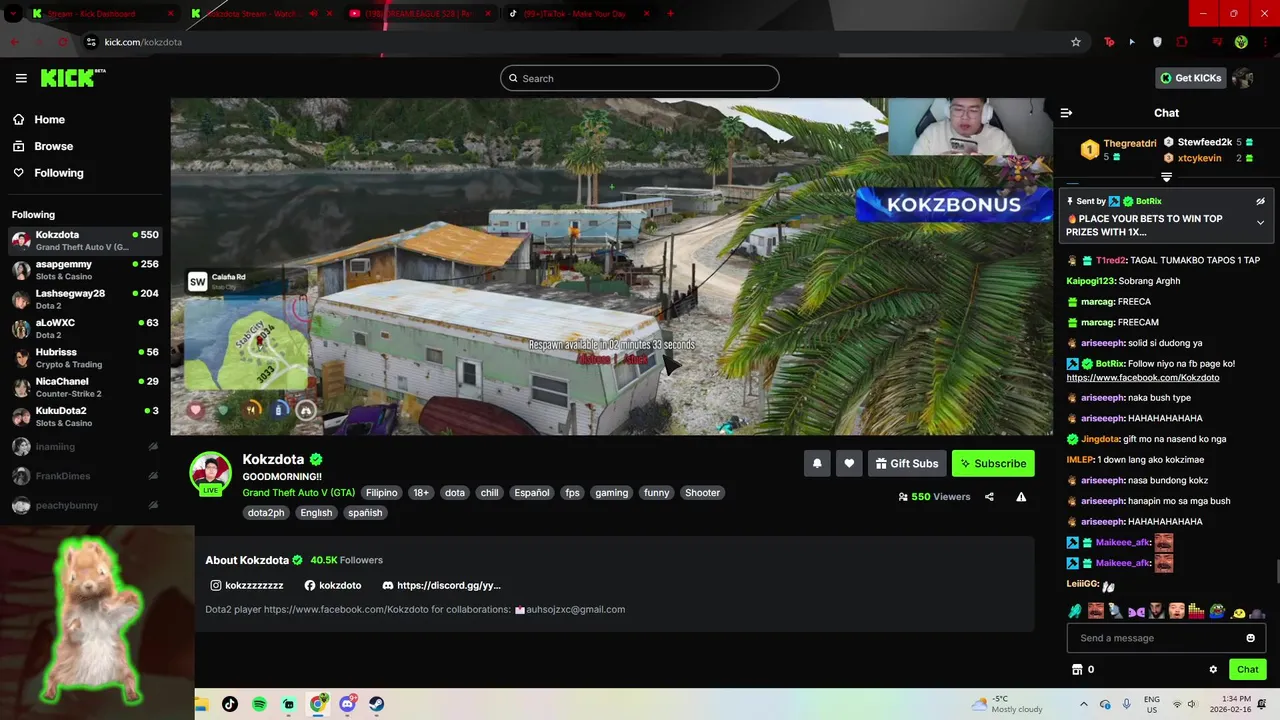The height and width of the screenshot is (720, 1280).
Task: Select the 18+ tag
Action: (421, 493)
